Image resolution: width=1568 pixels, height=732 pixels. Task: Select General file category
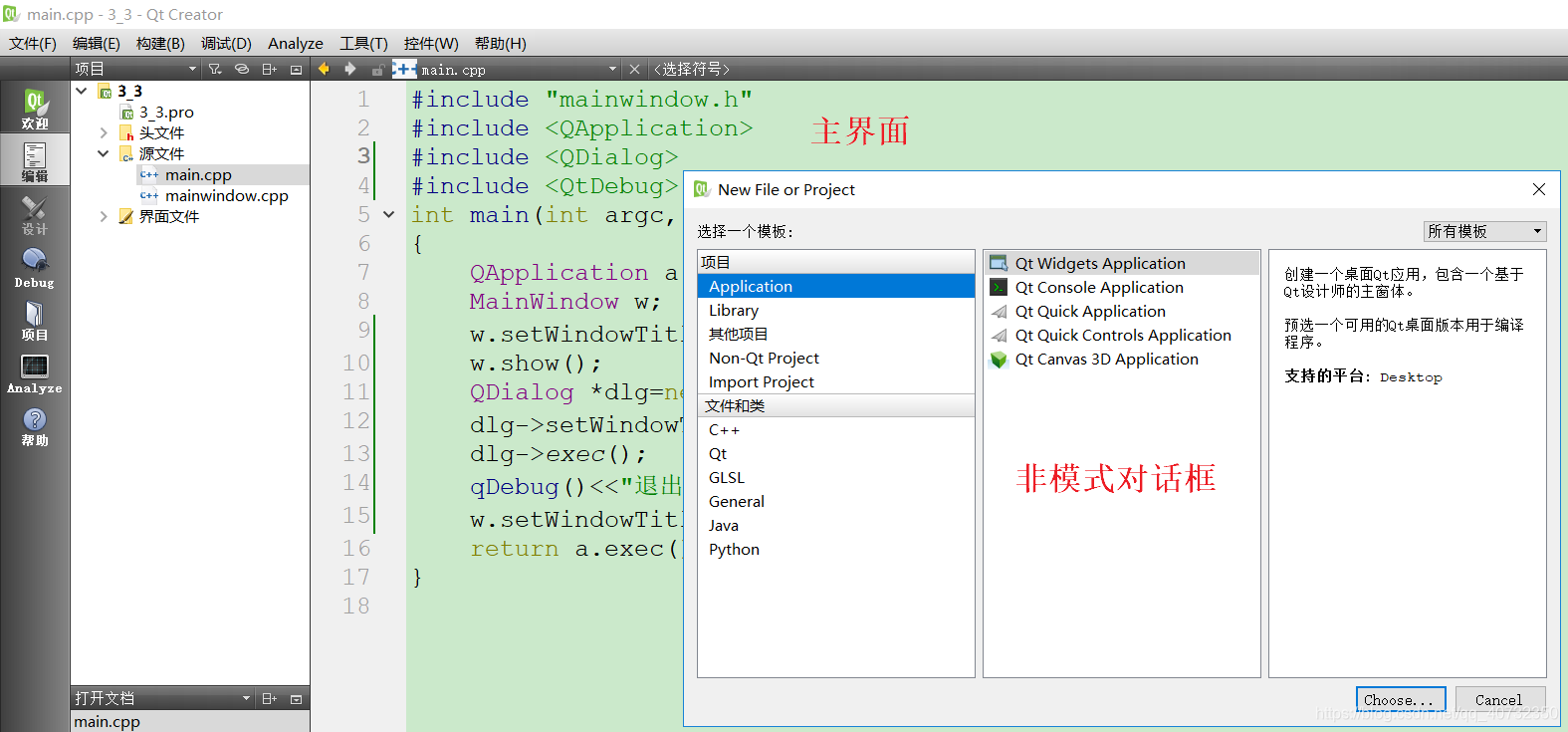(836, 501)
